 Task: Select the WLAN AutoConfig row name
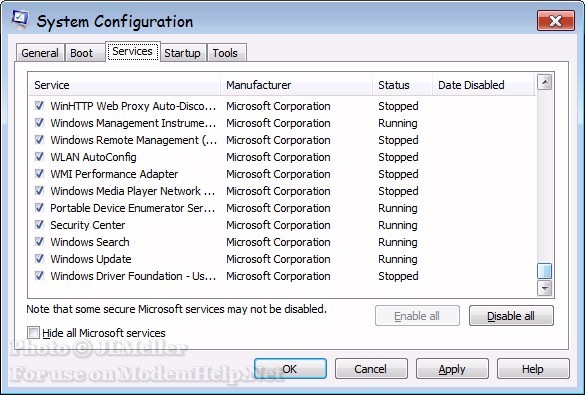[x=93, y=157]
